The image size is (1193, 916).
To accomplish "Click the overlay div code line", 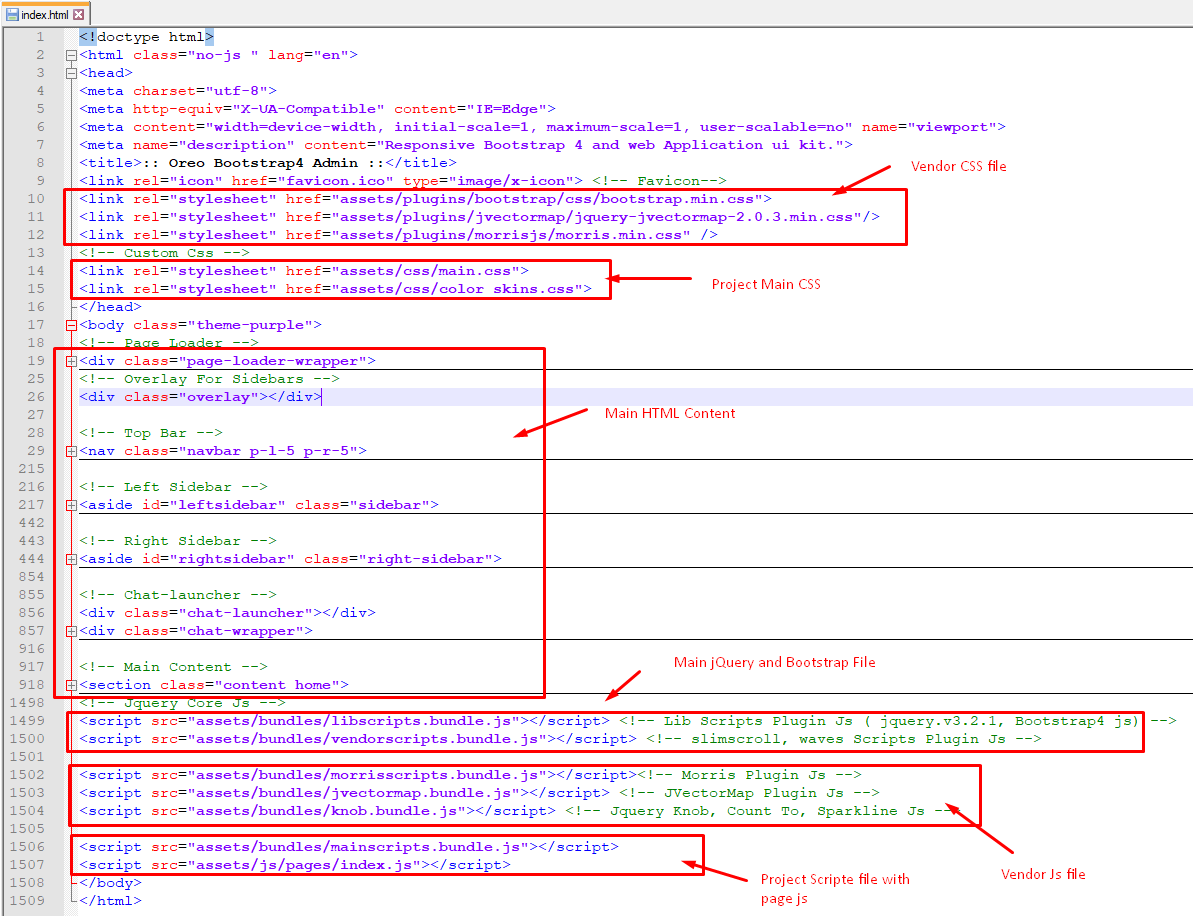I will click(200, 397).
